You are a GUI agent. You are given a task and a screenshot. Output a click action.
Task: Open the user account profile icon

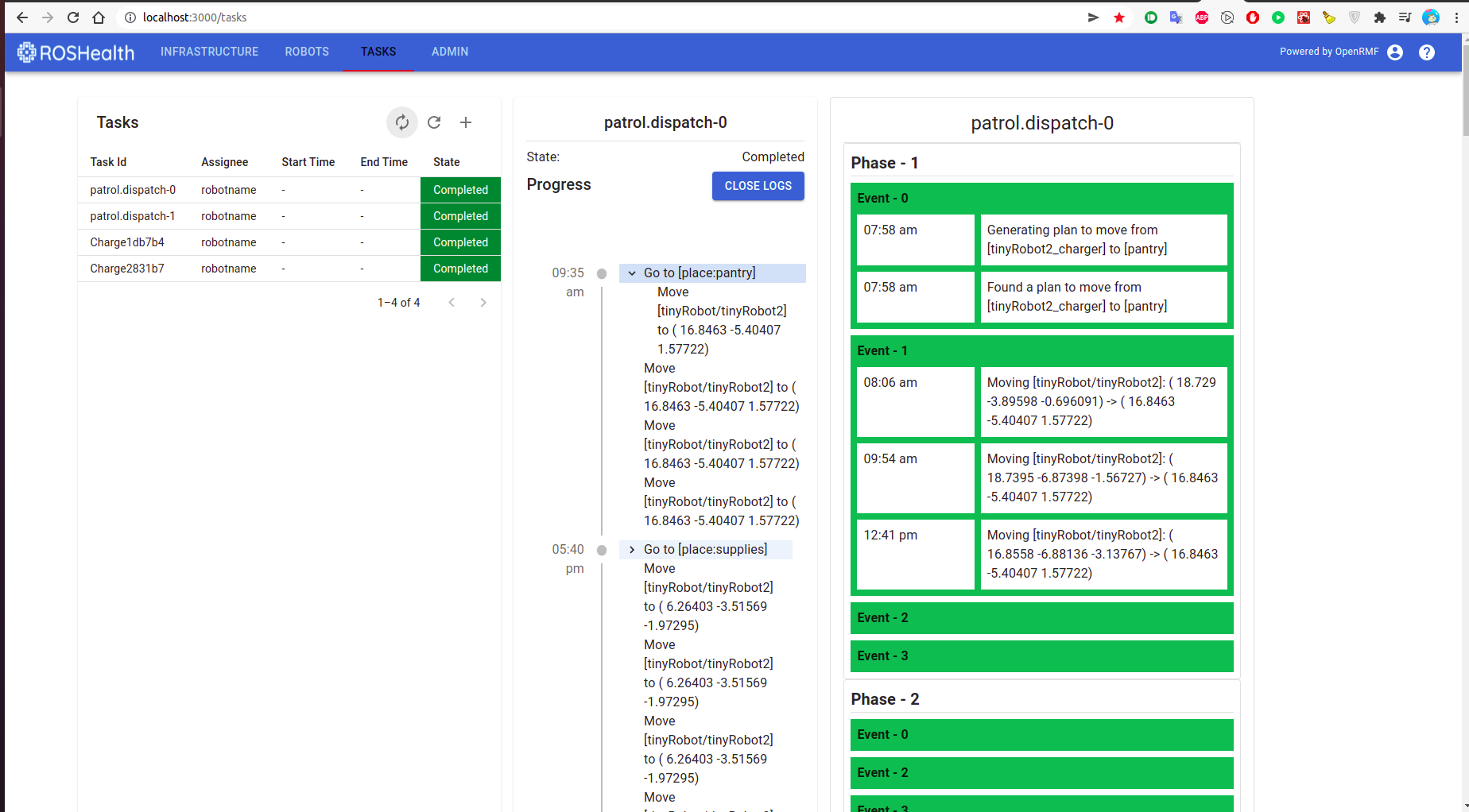coord(1395,52)
